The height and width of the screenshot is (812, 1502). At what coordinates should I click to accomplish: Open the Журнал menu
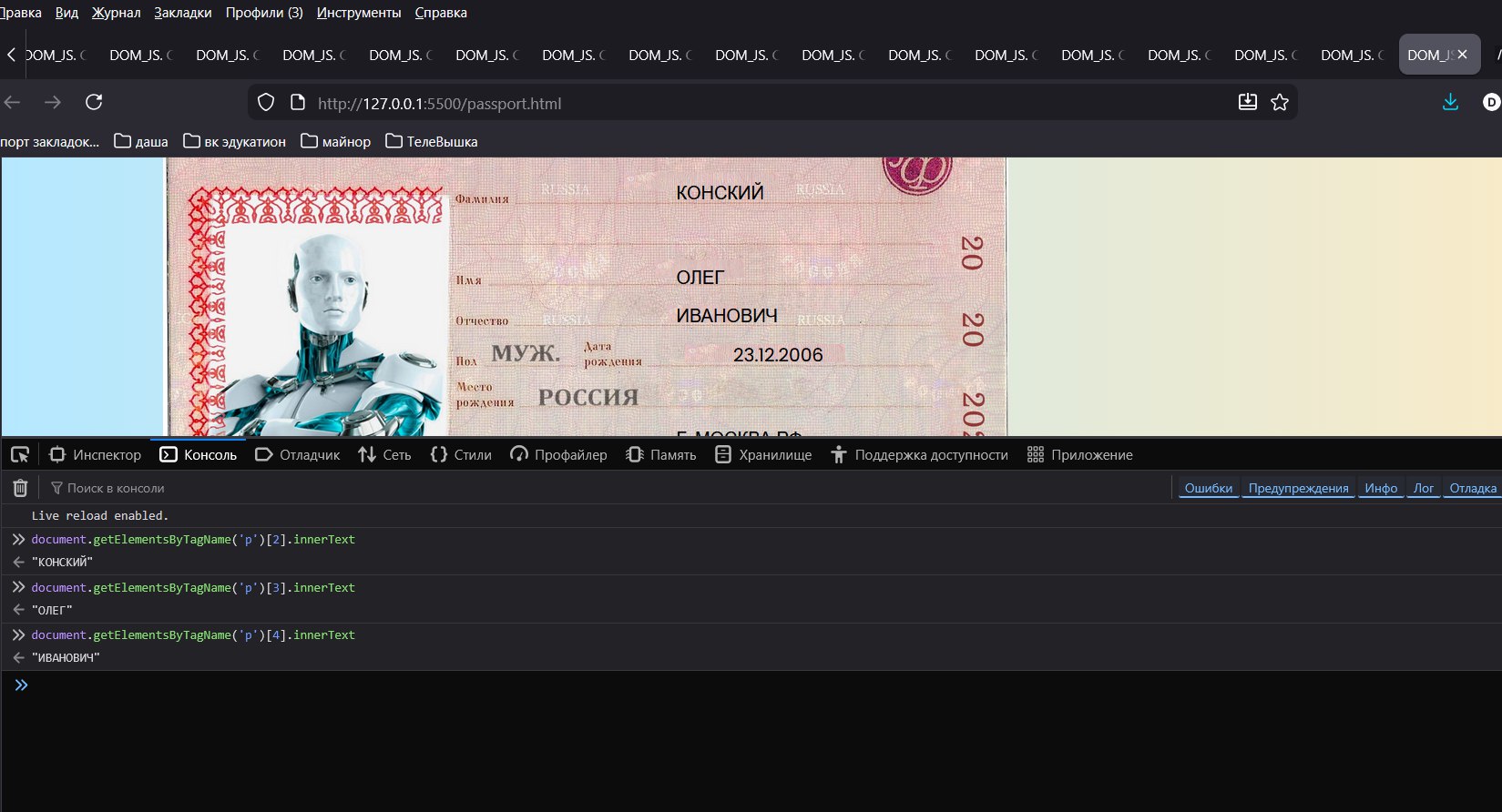coord(117,13)
